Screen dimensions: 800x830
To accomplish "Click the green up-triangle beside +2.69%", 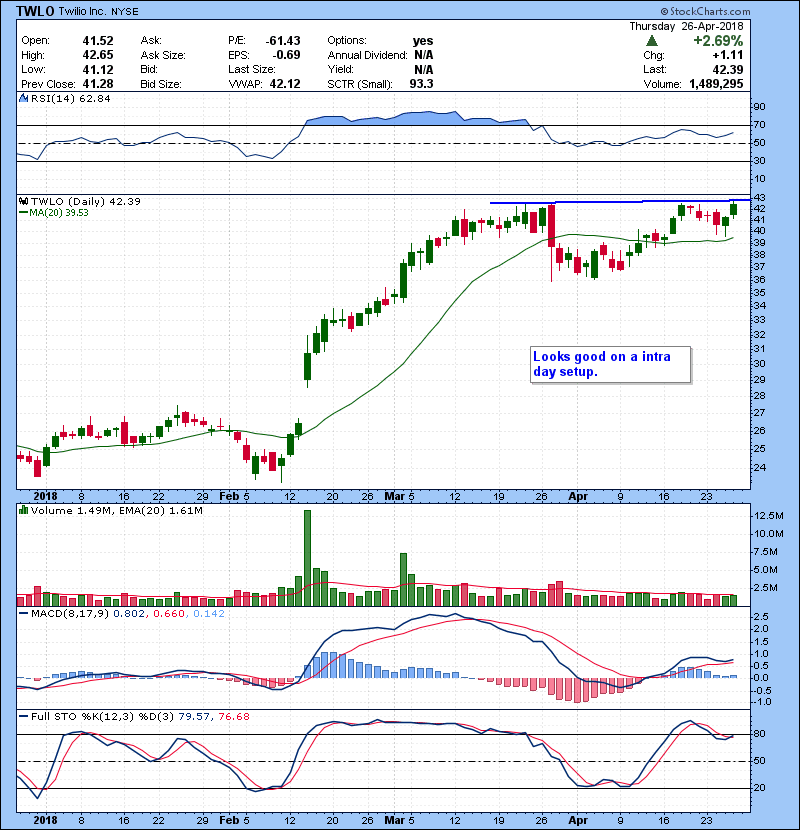I will (x=652, y=41).
